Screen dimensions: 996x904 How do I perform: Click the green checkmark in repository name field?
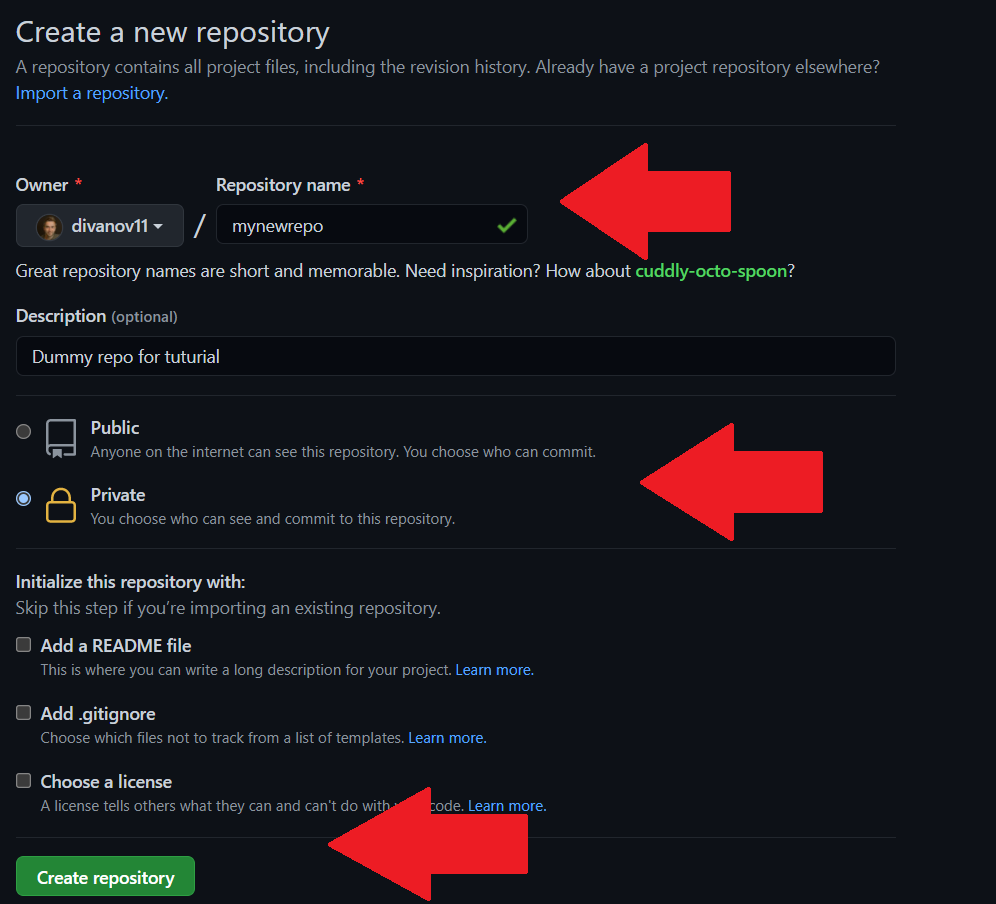click(x=506, y=226)
